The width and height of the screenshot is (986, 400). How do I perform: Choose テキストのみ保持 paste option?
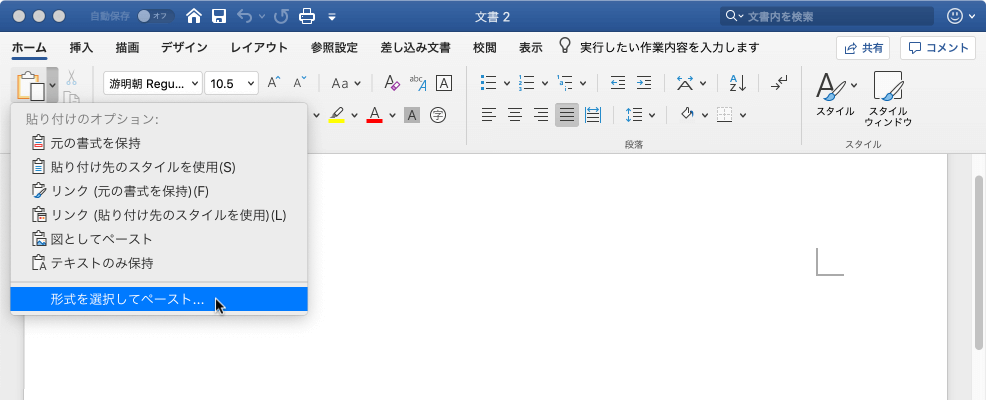(159, 263)
